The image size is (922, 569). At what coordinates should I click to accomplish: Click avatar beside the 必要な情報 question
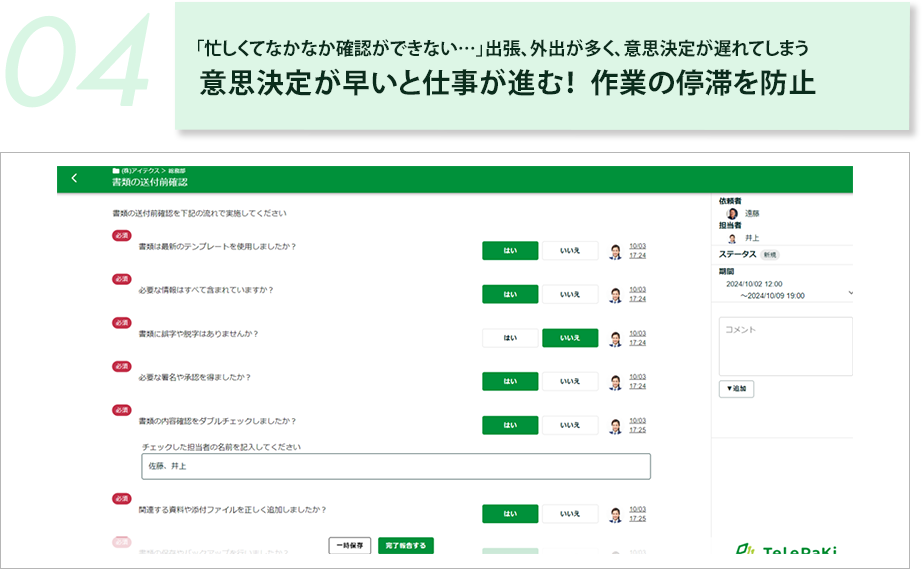(616, 295)
